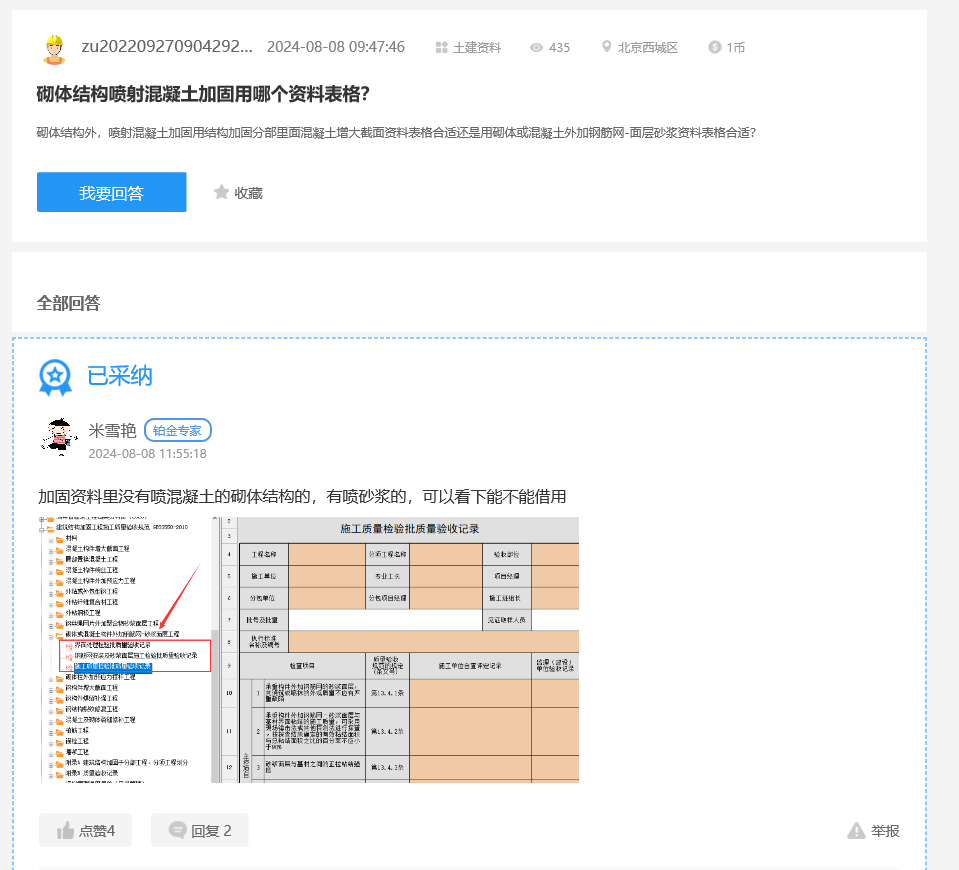Click the 已采纳 medal badge icon
This screenshot has width=959, height=870.
(55, 377)
